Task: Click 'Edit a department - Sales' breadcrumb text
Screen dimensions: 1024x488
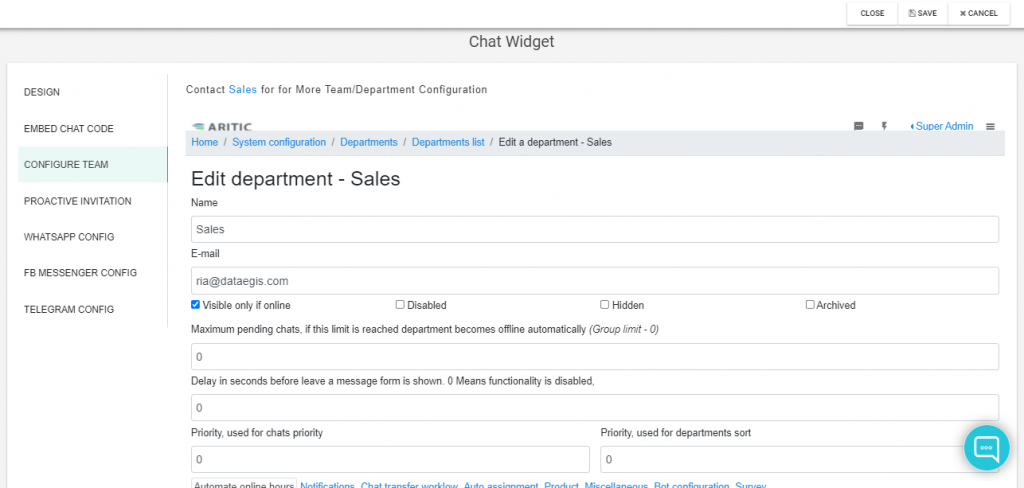Action: coord(555,142)
